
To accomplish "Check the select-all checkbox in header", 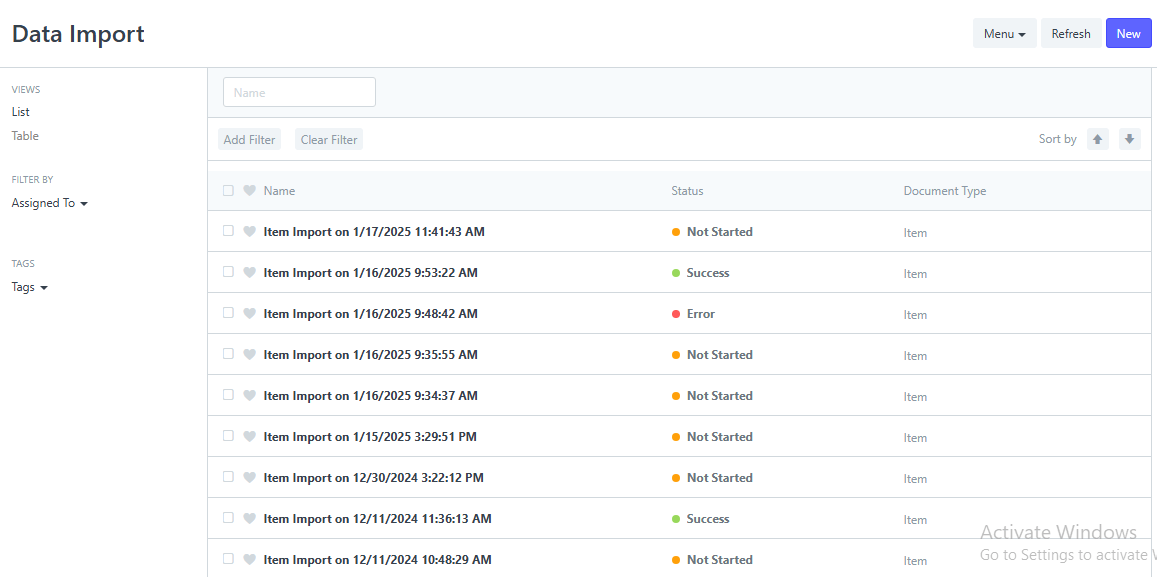I will 229,190.
